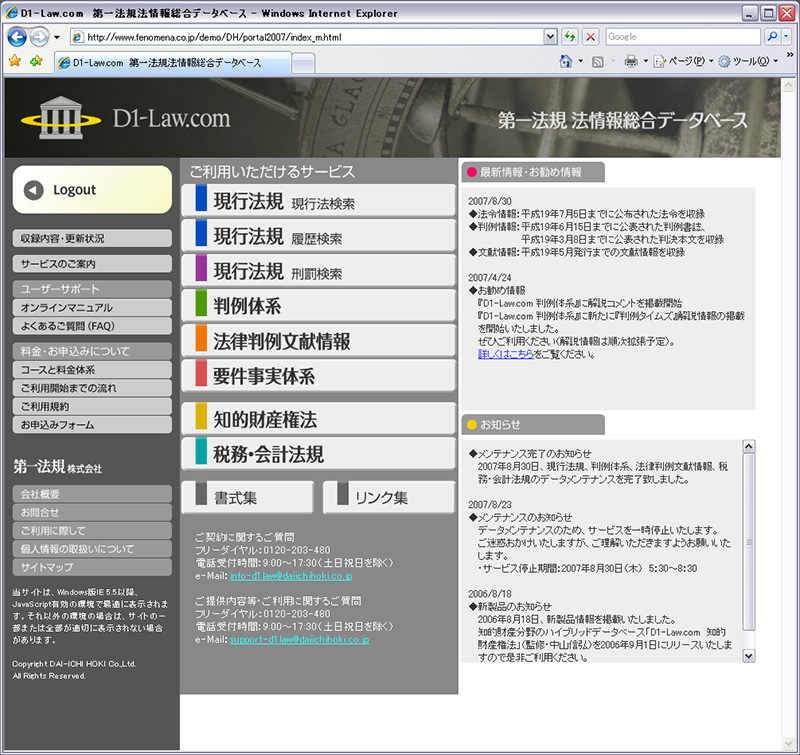Expand the Print options dropdown arrow
The width and height of the screenshot is (800, 755).
(645, 62)
